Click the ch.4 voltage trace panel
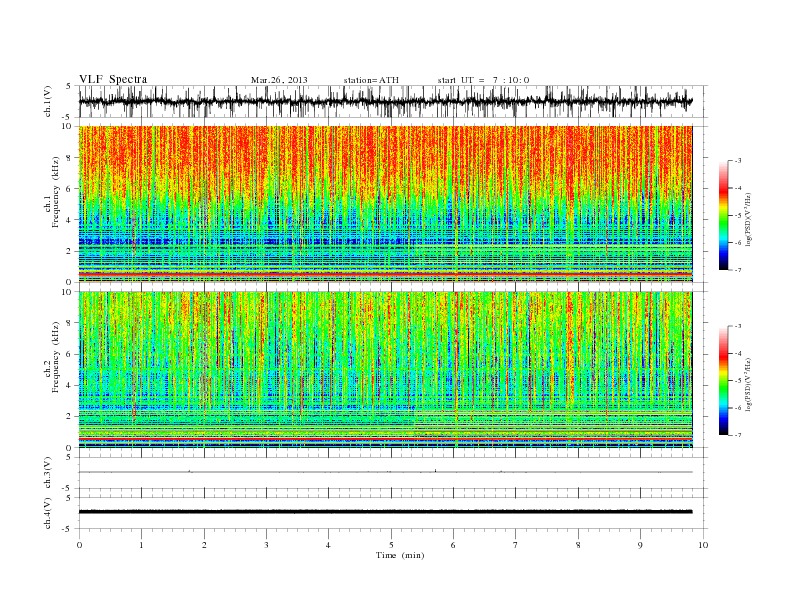The height and width of the screenshot is (612, 792). pyautogui.click(x=392, y=513)
